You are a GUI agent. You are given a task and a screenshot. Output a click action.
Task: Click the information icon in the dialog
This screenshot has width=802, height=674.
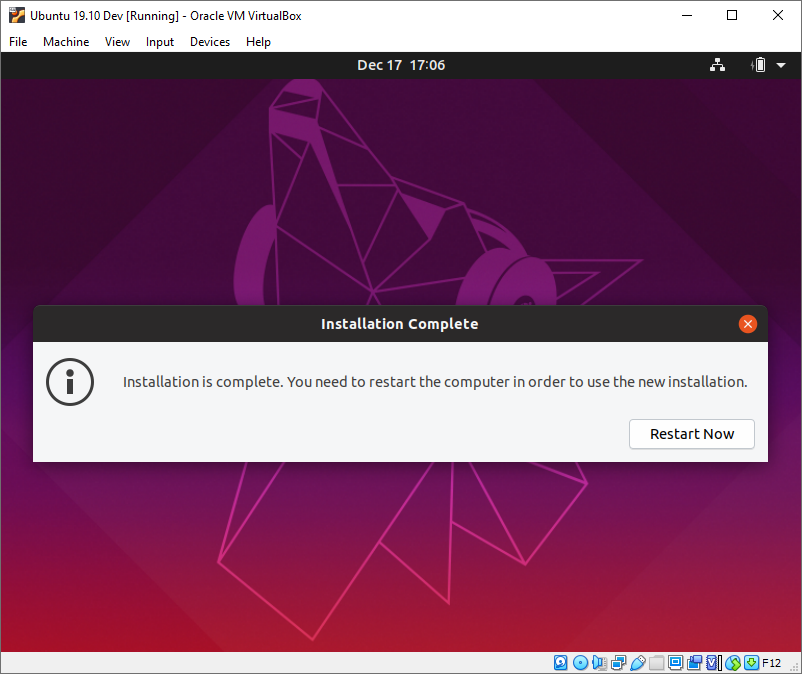(x=70, y=382)
